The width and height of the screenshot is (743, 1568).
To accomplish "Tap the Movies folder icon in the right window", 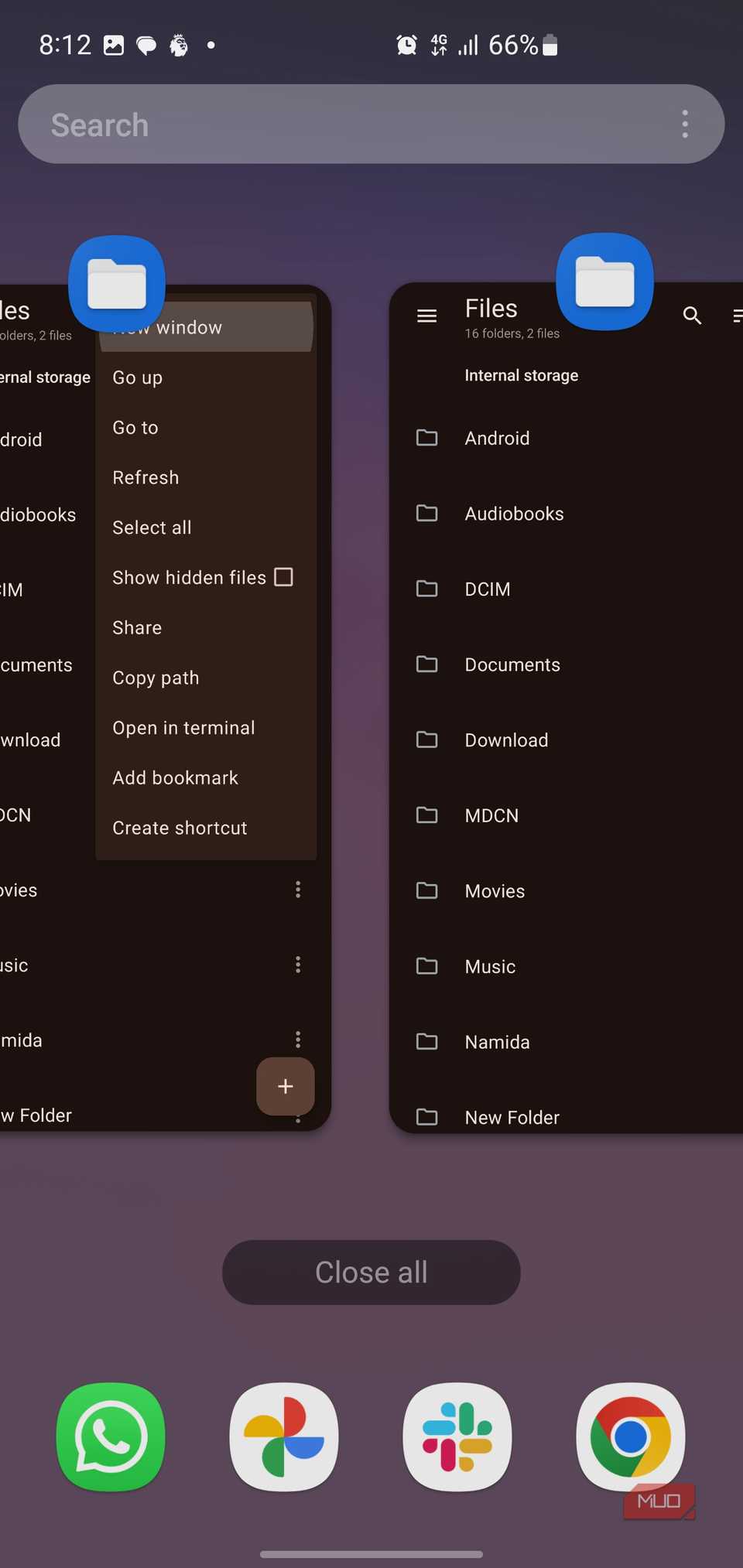I will point(427,890).
